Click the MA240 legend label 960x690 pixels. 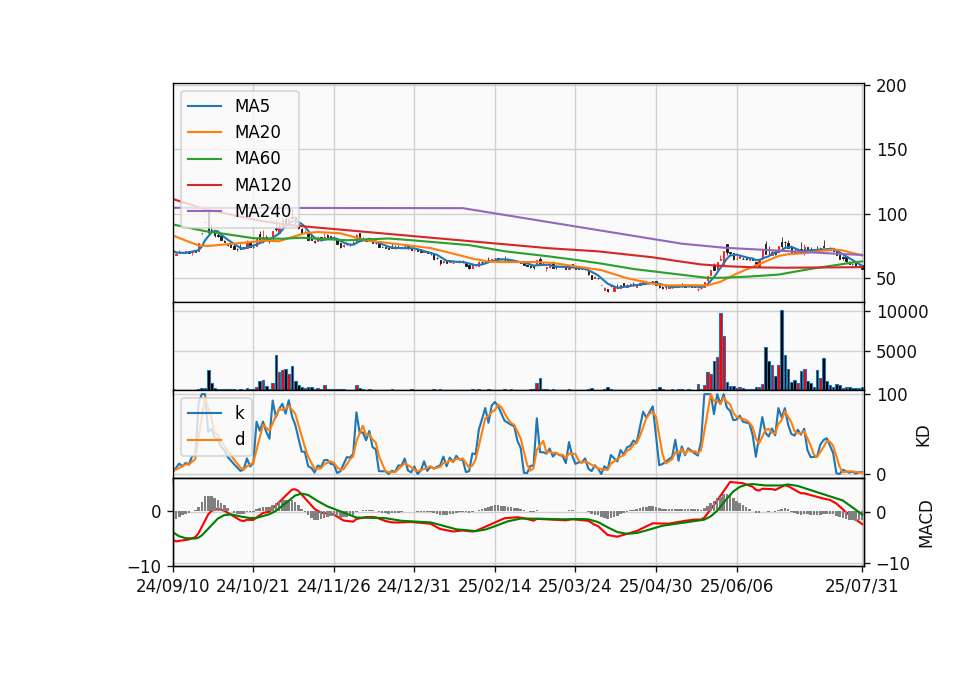tap(263, 211)
